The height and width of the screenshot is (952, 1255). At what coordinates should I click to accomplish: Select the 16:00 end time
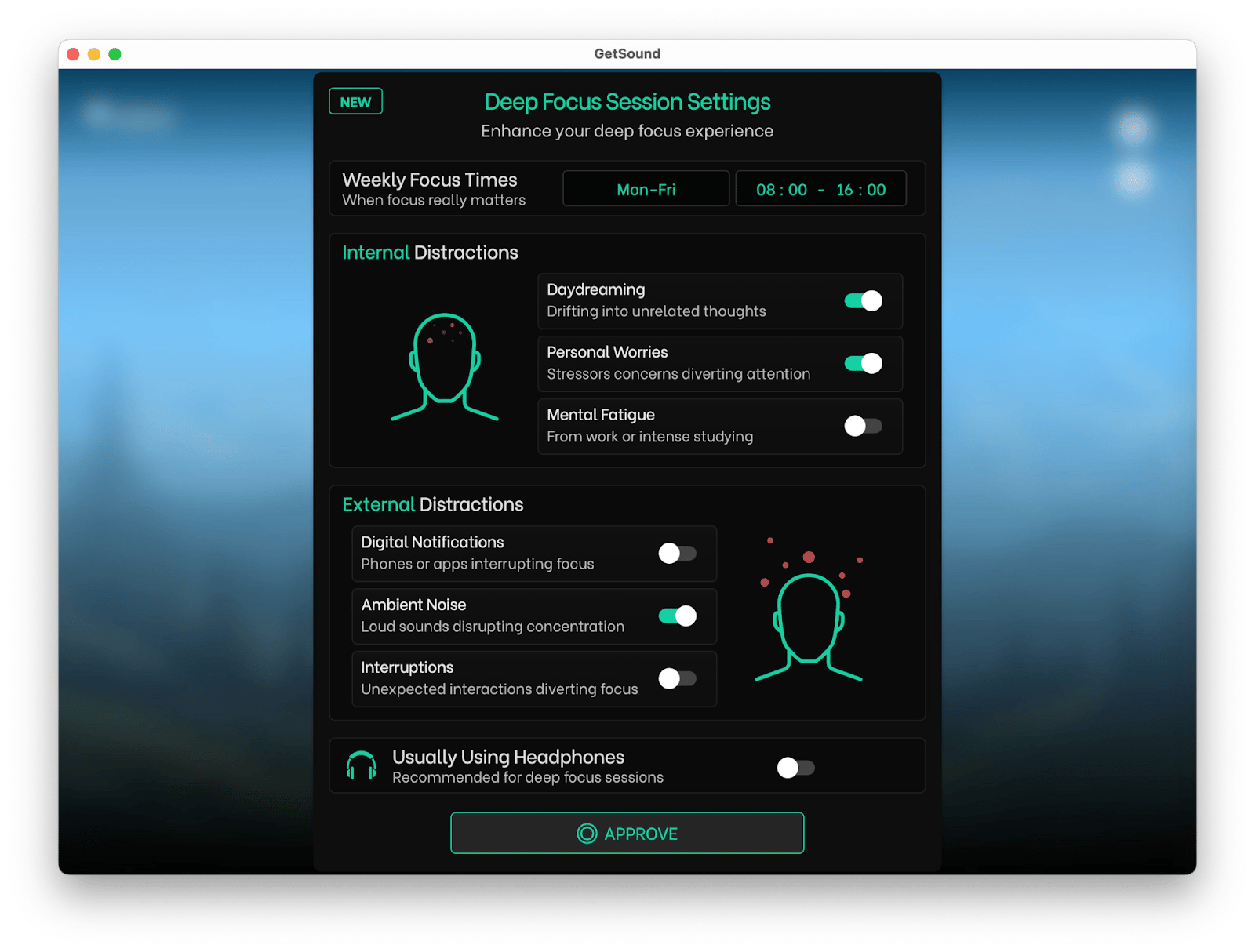click(860, 190)
